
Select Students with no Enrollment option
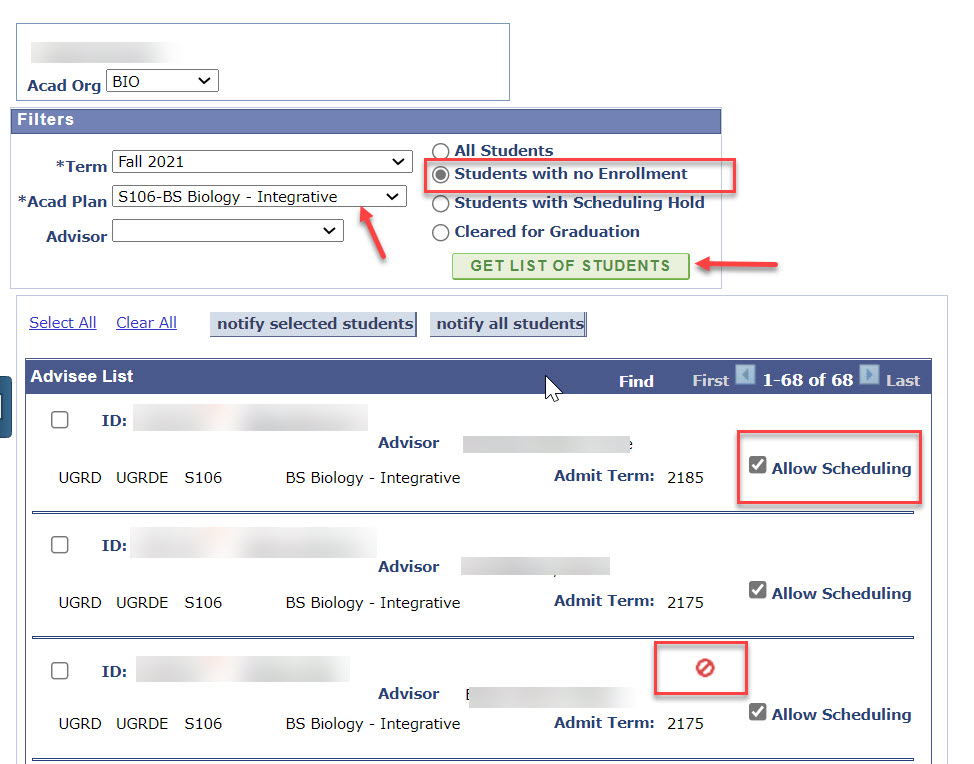click(x=440, y=175)
